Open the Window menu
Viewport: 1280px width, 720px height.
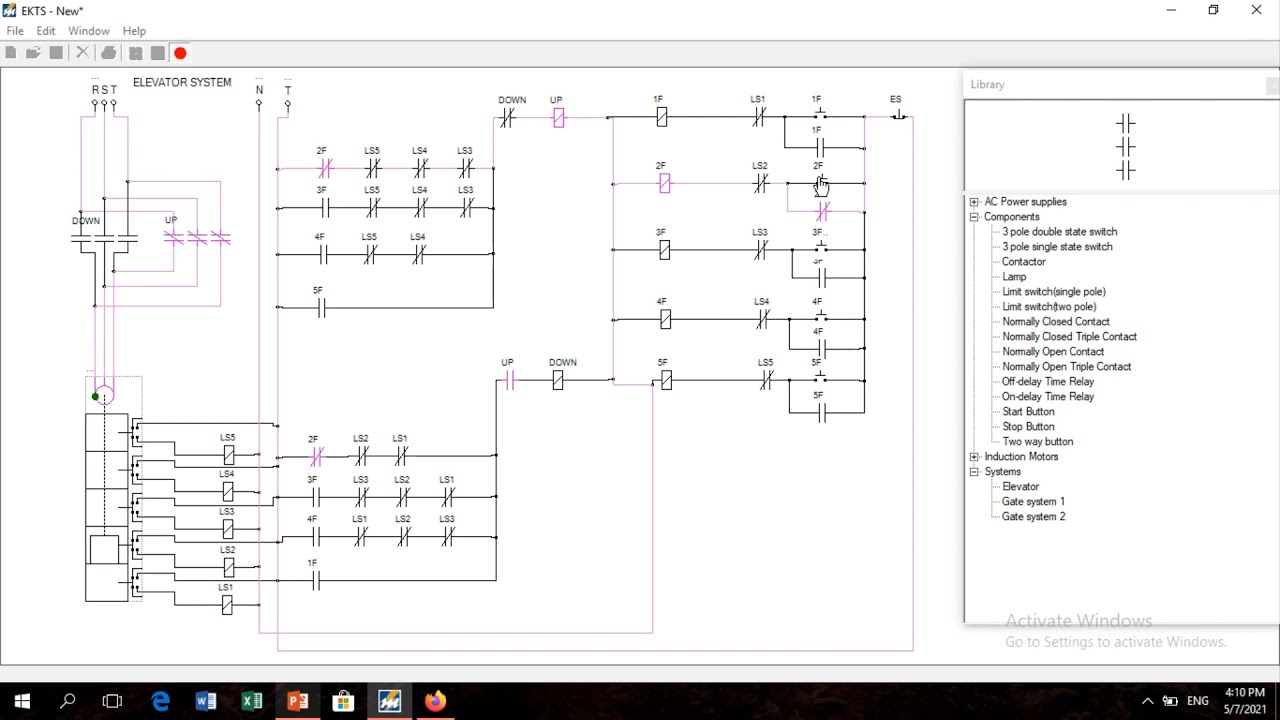[89, 31]
